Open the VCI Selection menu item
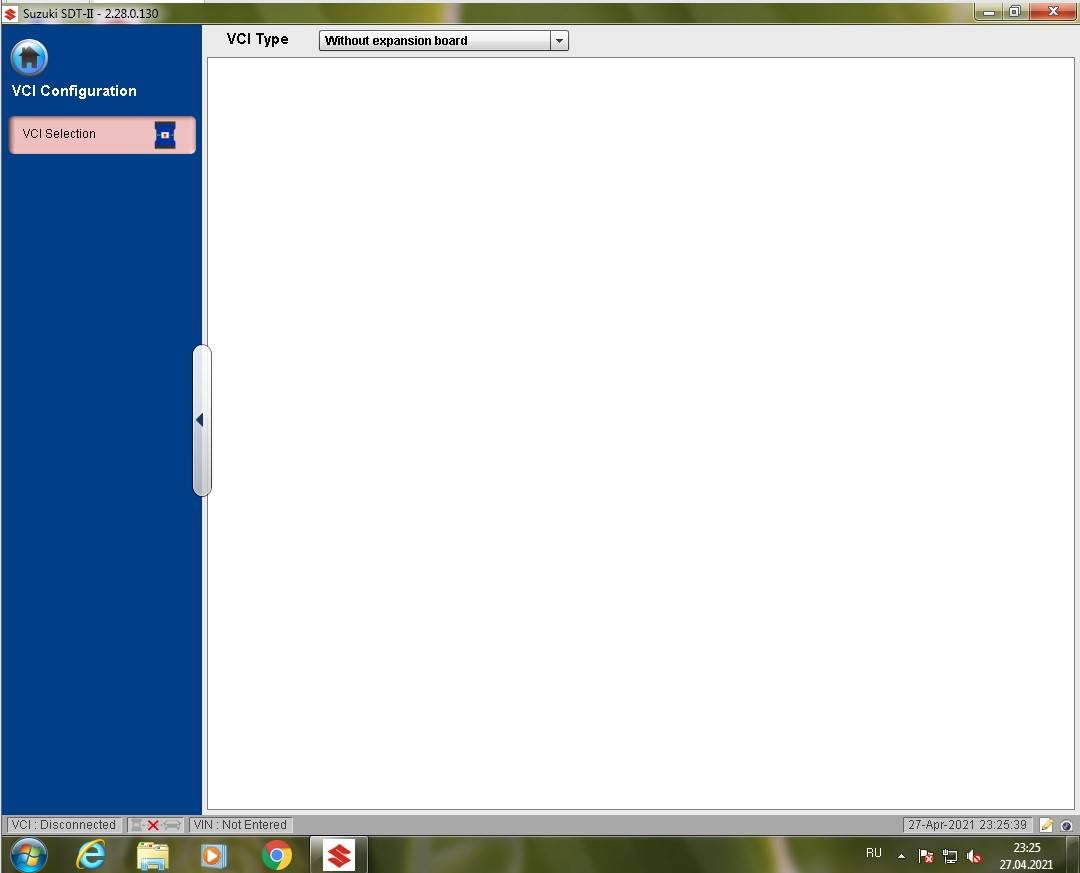Screen dimensions: 1080x873 102,134
